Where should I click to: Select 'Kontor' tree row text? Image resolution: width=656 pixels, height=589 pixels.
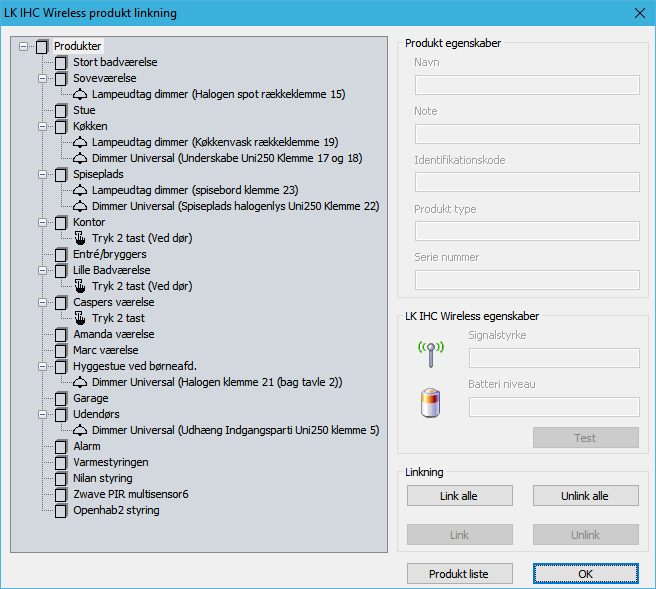pos(89,223)
